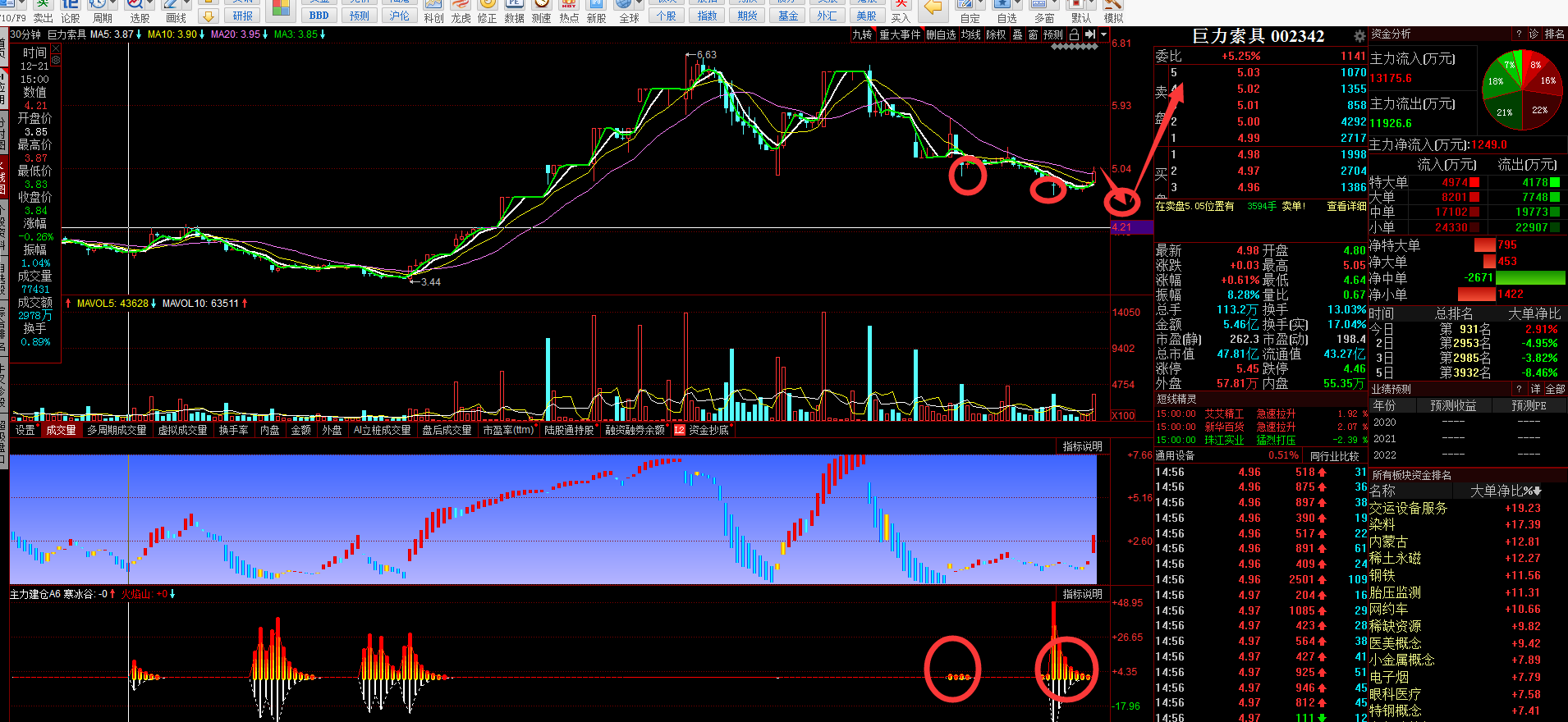
Task: Toggle 预测 forecast on chart bar
Action: [x=1053, y=34]
